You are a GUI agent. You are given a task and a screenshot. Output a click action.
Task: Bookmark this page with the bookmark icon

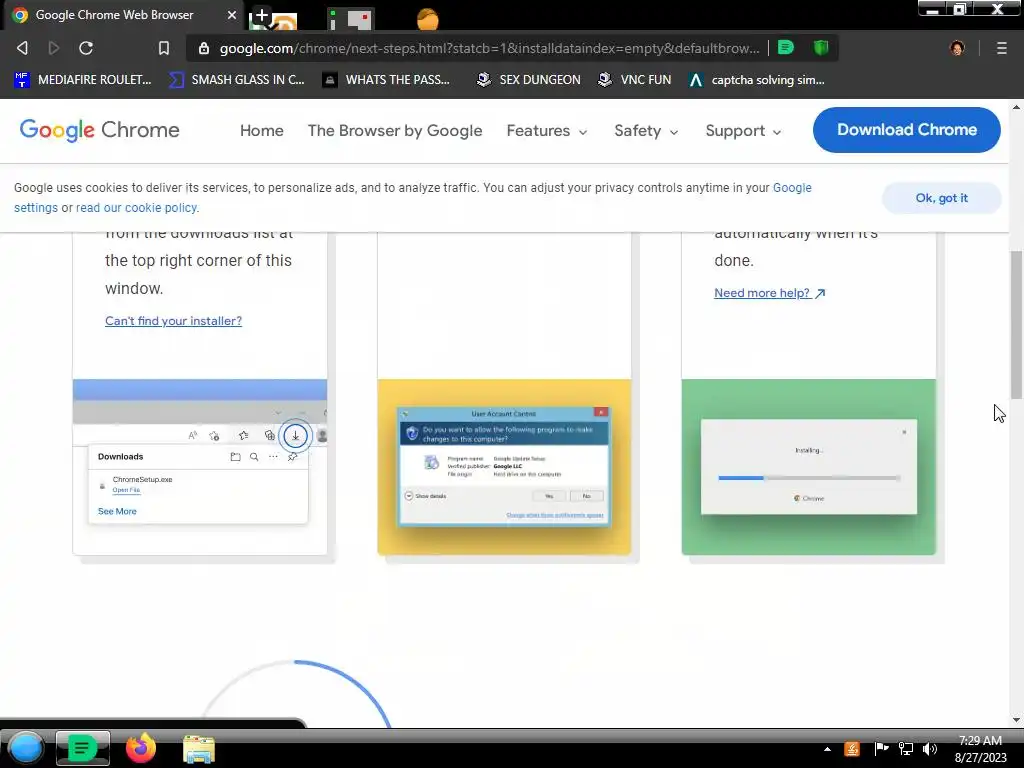coord(164,48)
